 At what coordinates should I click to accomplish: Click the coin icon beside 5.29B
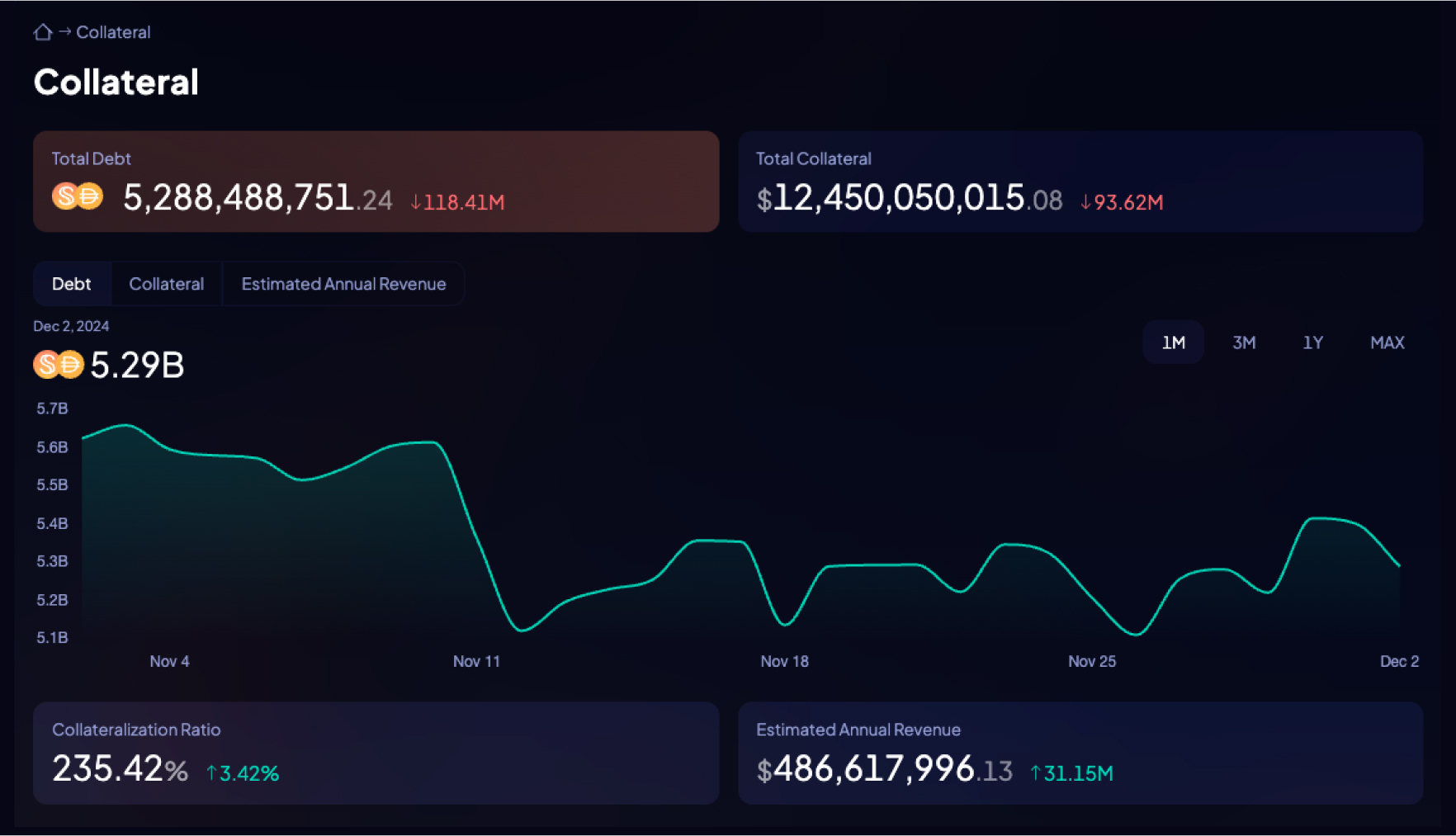(x=59, y=364)
